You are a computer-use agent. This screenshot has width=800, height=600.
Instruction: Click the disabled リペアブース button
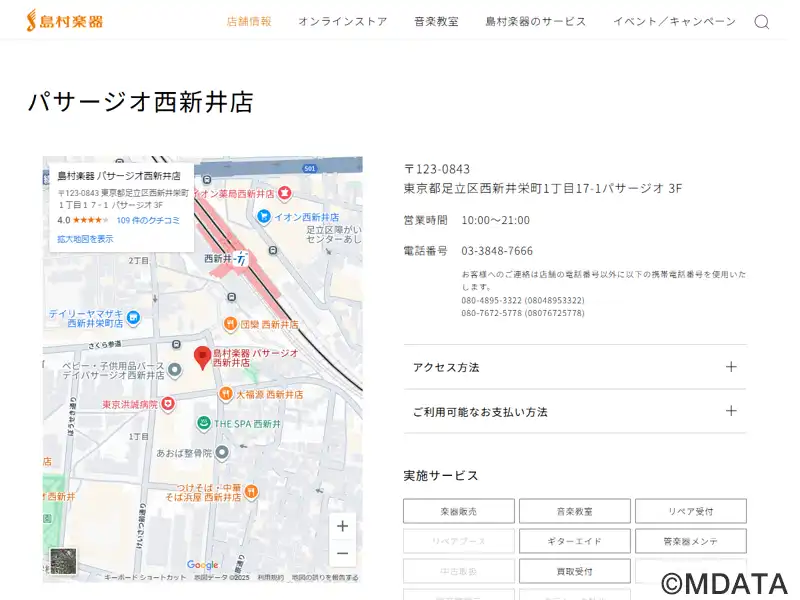[x=459, y=541]
